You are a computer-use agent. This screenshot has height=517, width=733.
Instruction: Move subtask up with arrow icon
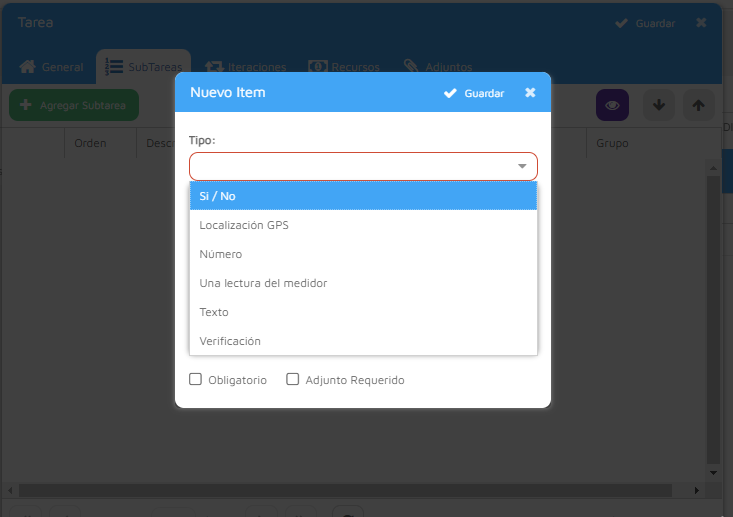coord(699,105)
